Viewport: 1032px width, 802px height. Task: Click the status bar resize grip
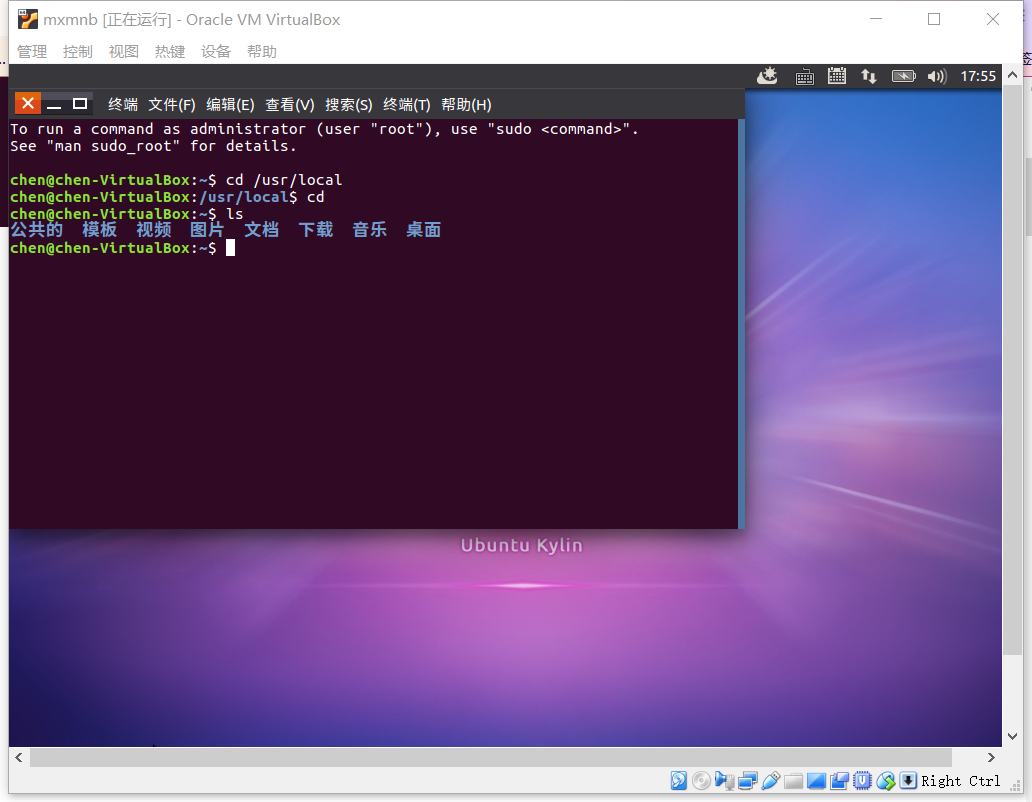[x=1016, y=786]
